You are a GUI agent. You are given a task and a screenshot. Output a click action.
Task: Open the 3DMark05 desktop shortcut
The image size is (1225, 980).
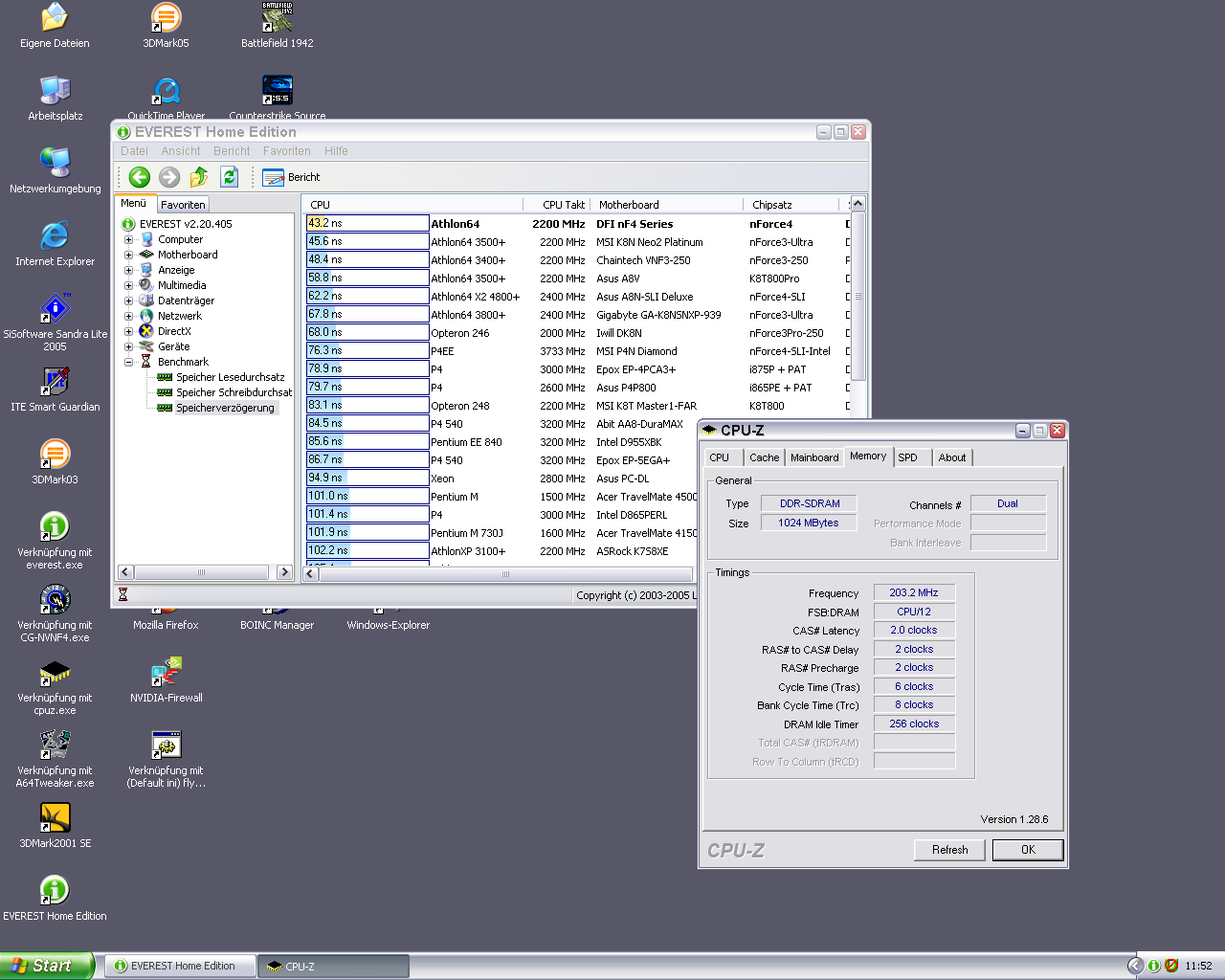pyautogui.click(x=166, y=18)
